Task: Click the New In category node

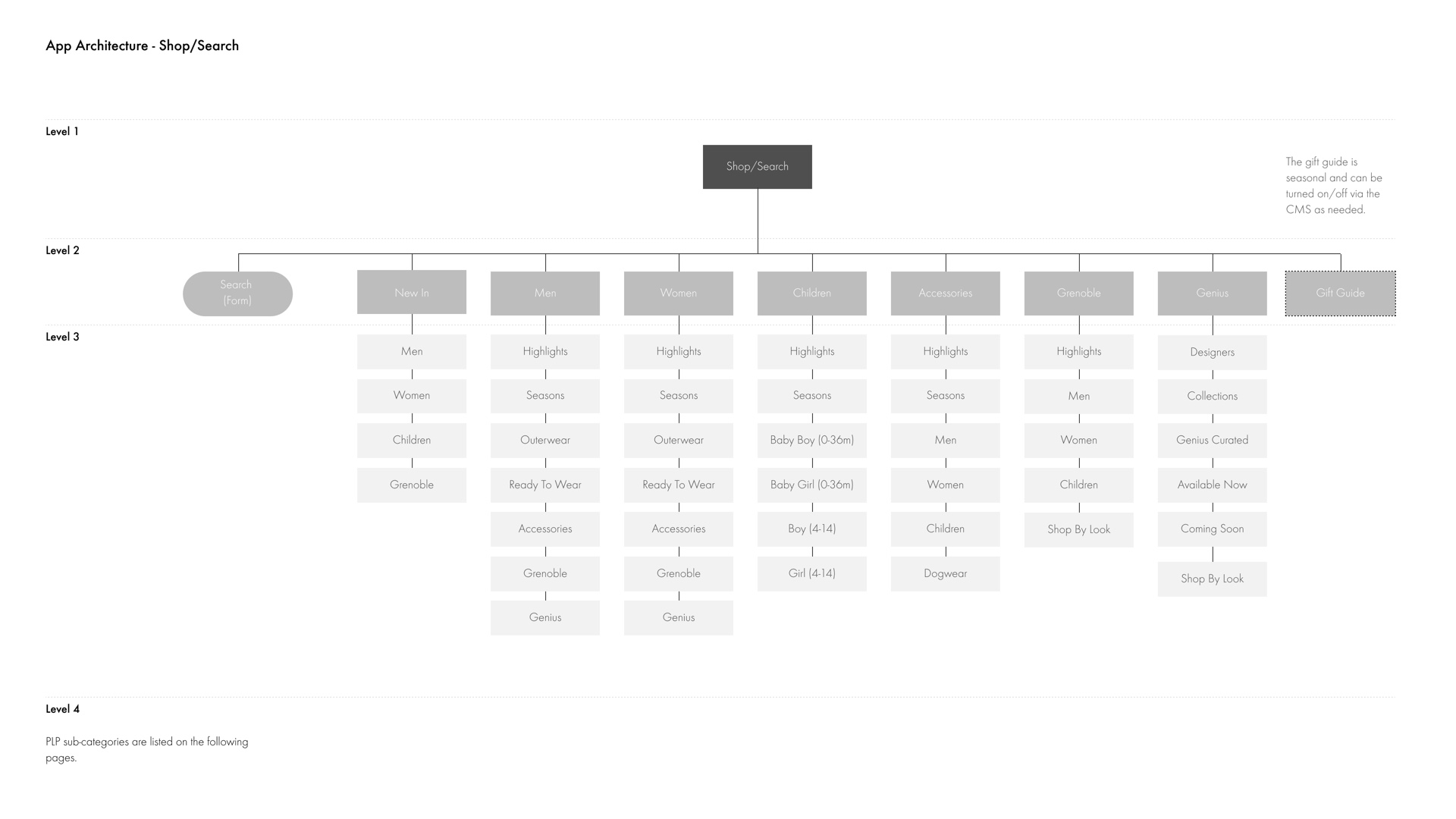Action: (x=411, y=293)
